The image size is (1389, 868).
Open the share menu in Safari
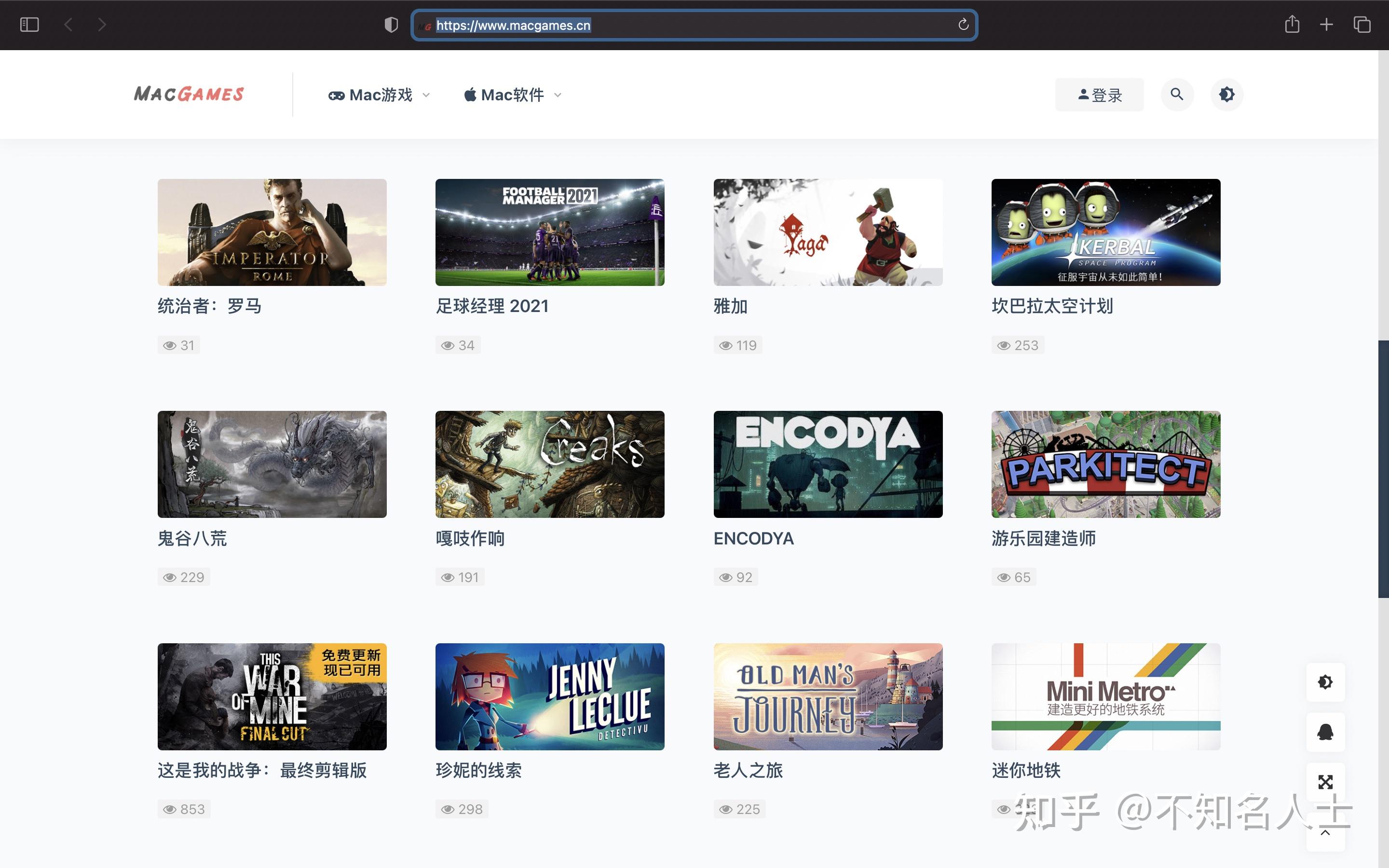1293,25
